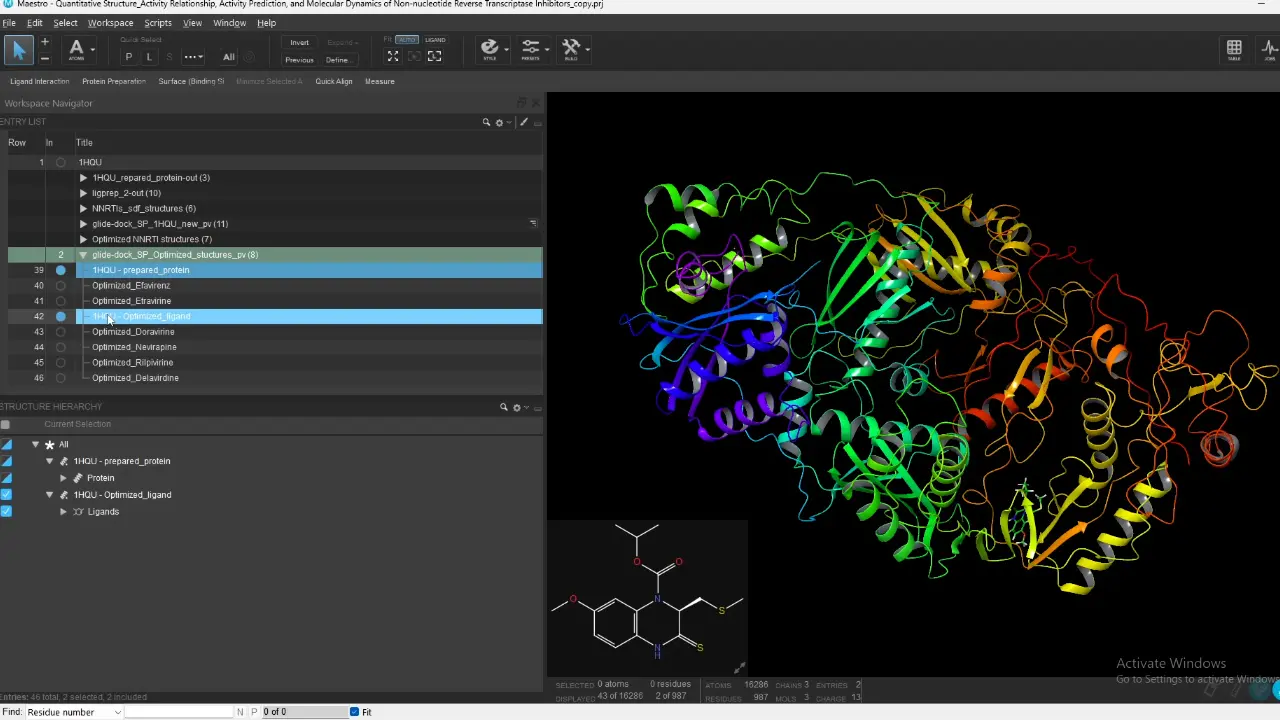Open Structure Hierarchy settings gear
The height and width of the screenshot is (720, 1280).
point(517,408)
